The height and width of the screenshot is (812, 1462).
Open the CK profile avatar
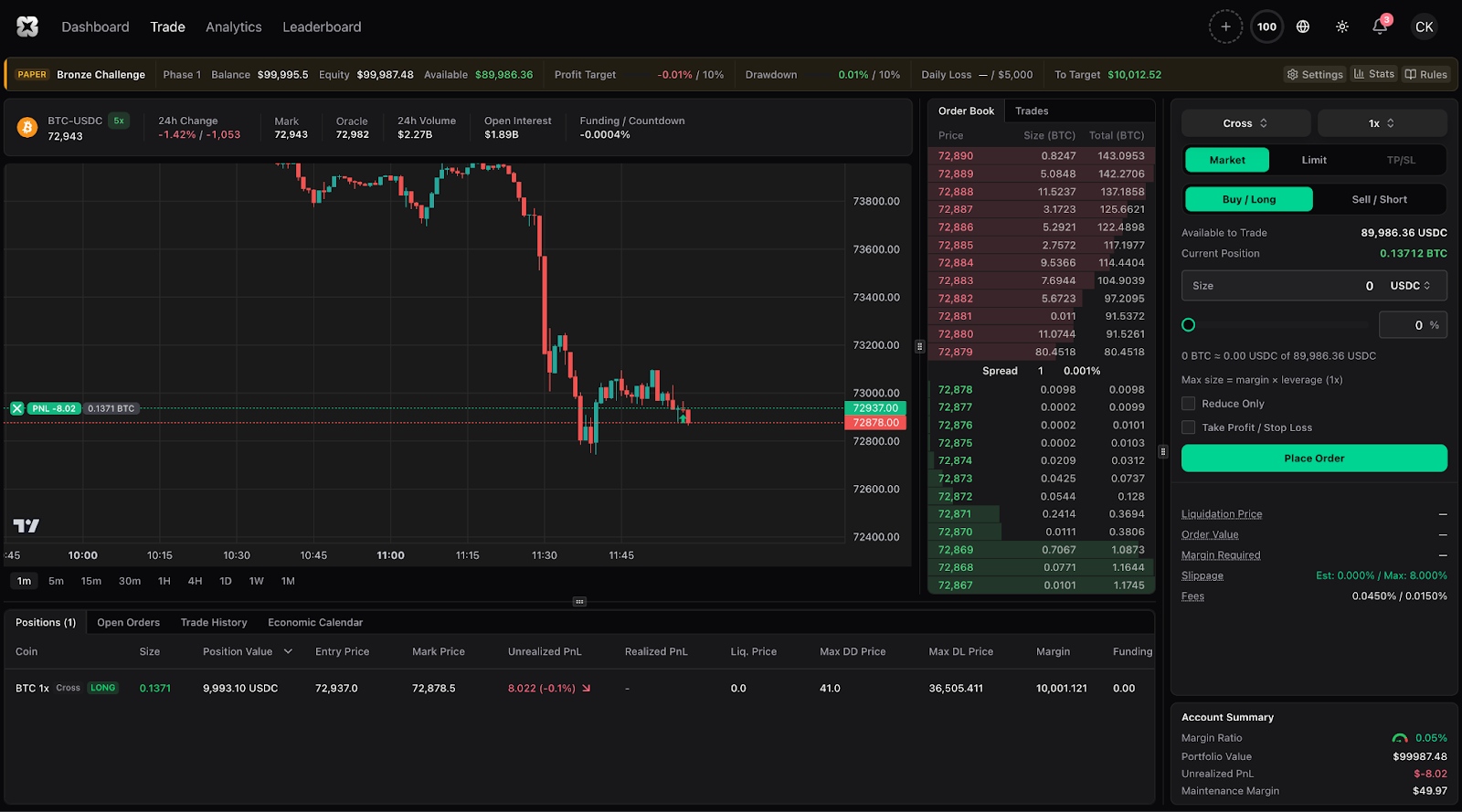pyautogui.click(x=1424, y=26)
